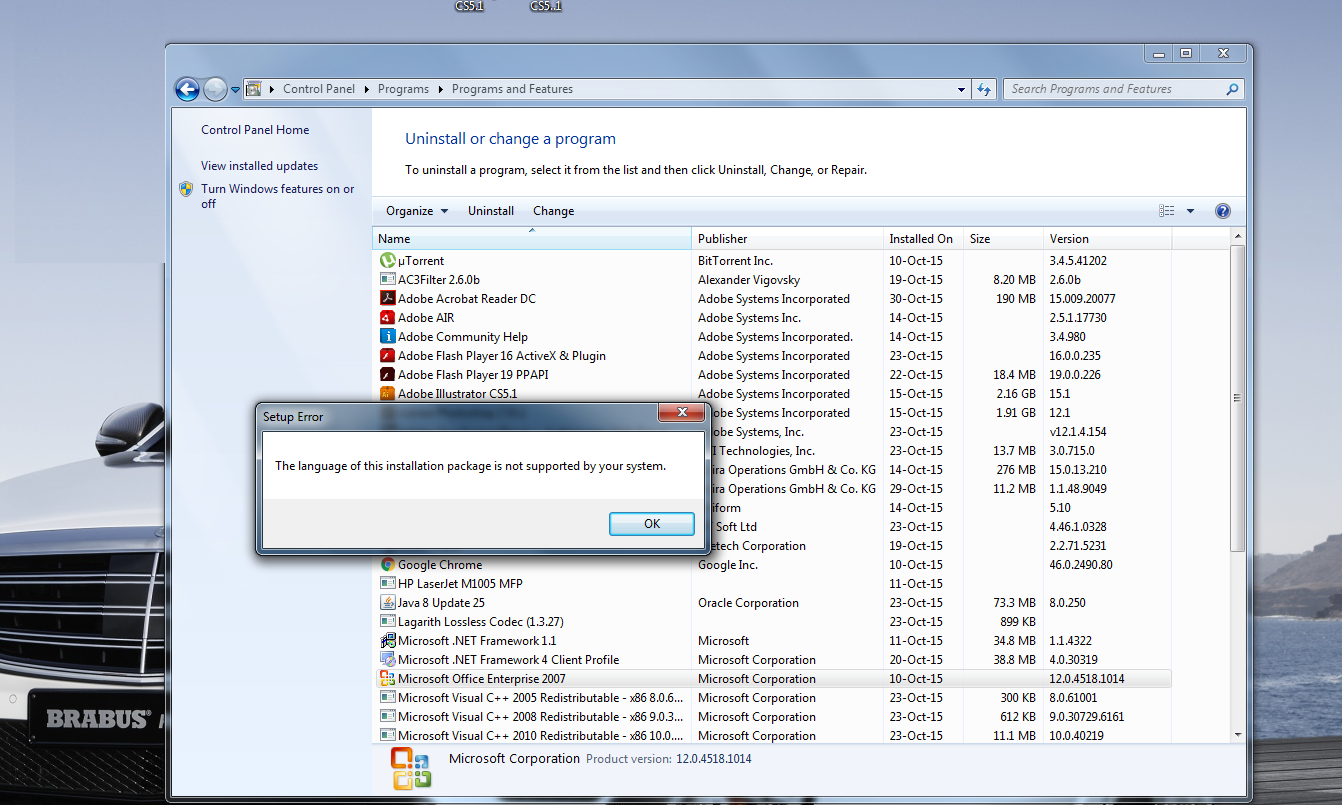
Task: Click the Adobe AIR icon
Action: click(x=388, y=318)
